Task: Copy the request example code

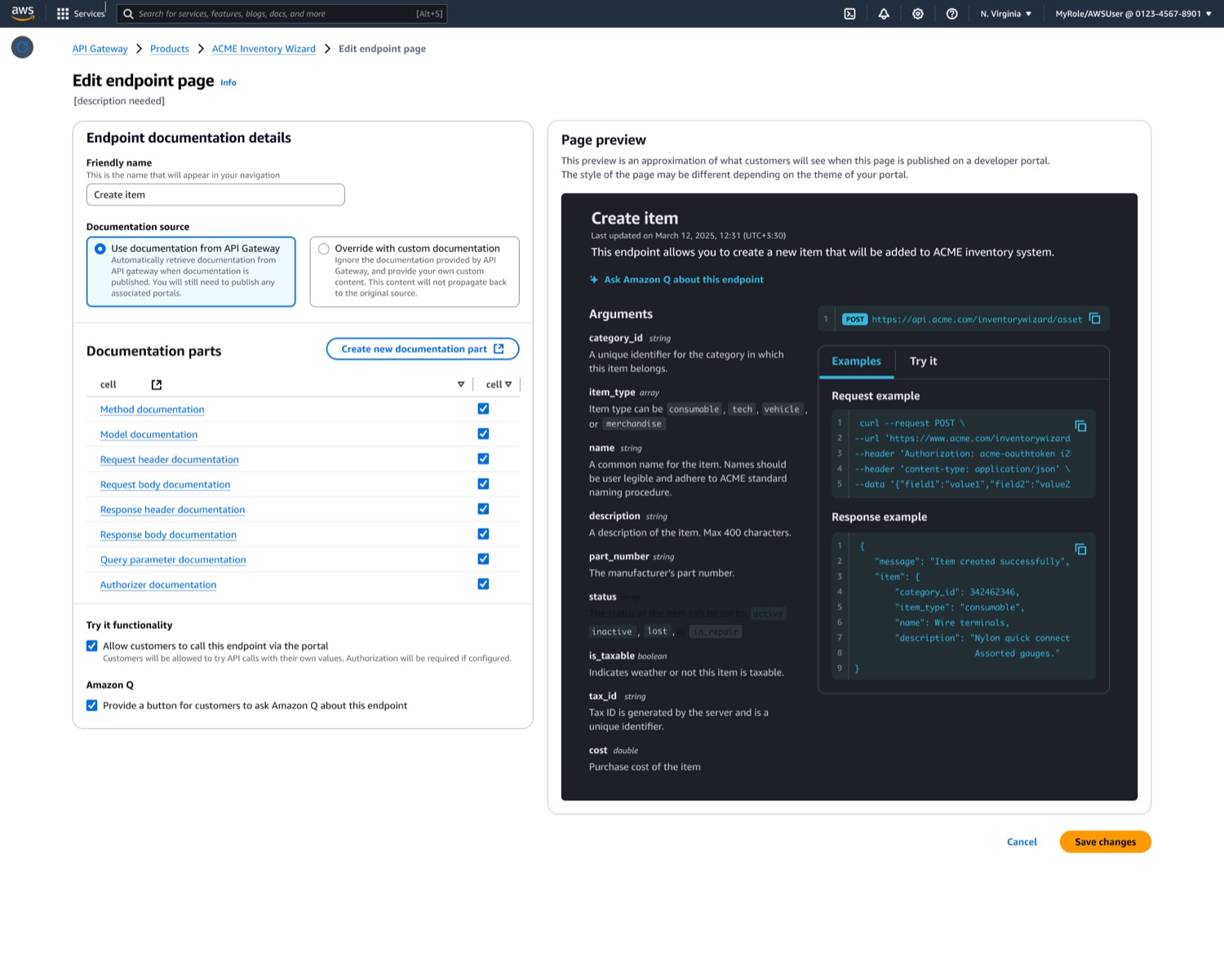Action: coord(1080,426)
